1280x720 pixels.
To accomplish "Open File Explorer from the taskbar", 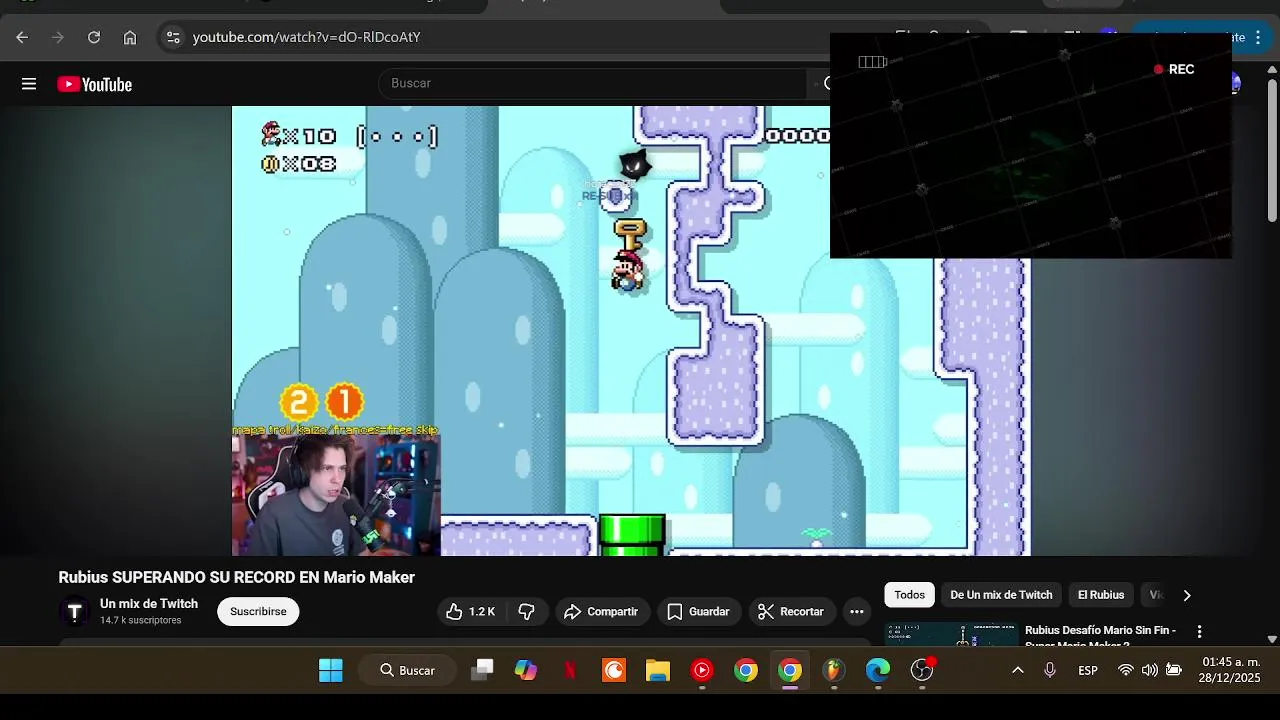I will click(658, 670).
